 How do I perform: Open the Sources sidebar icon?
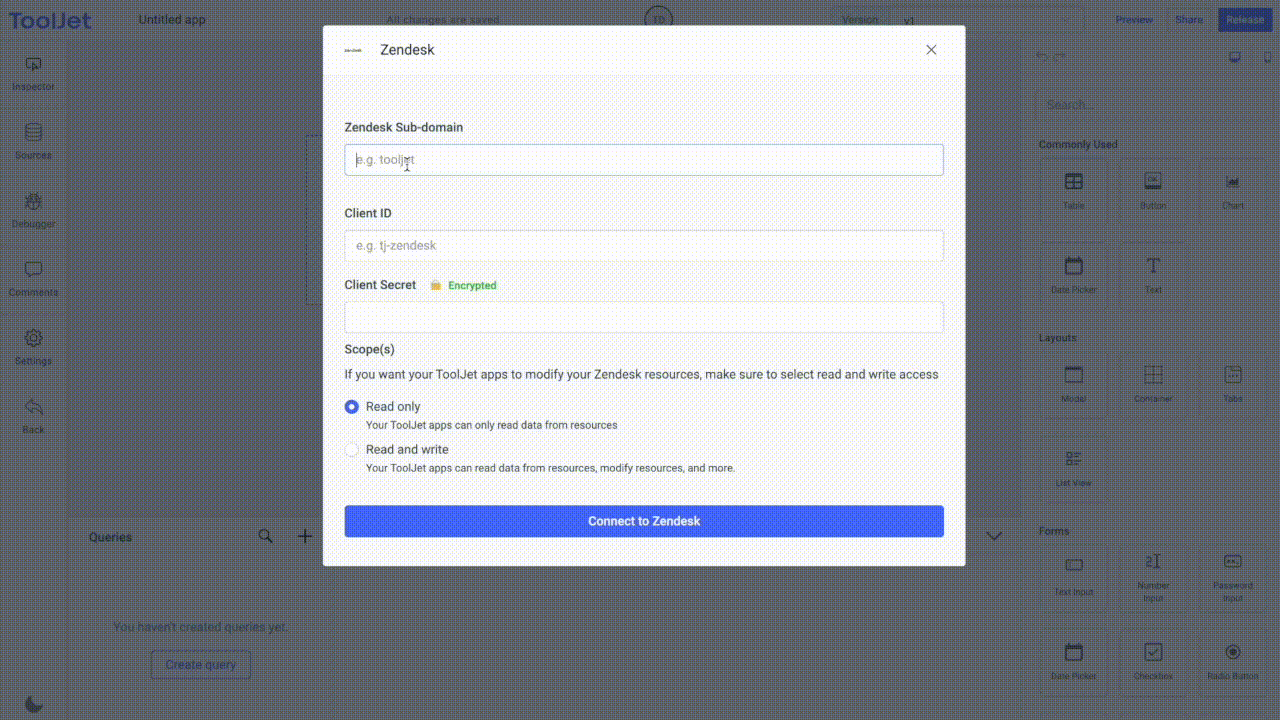coord(33,134)
